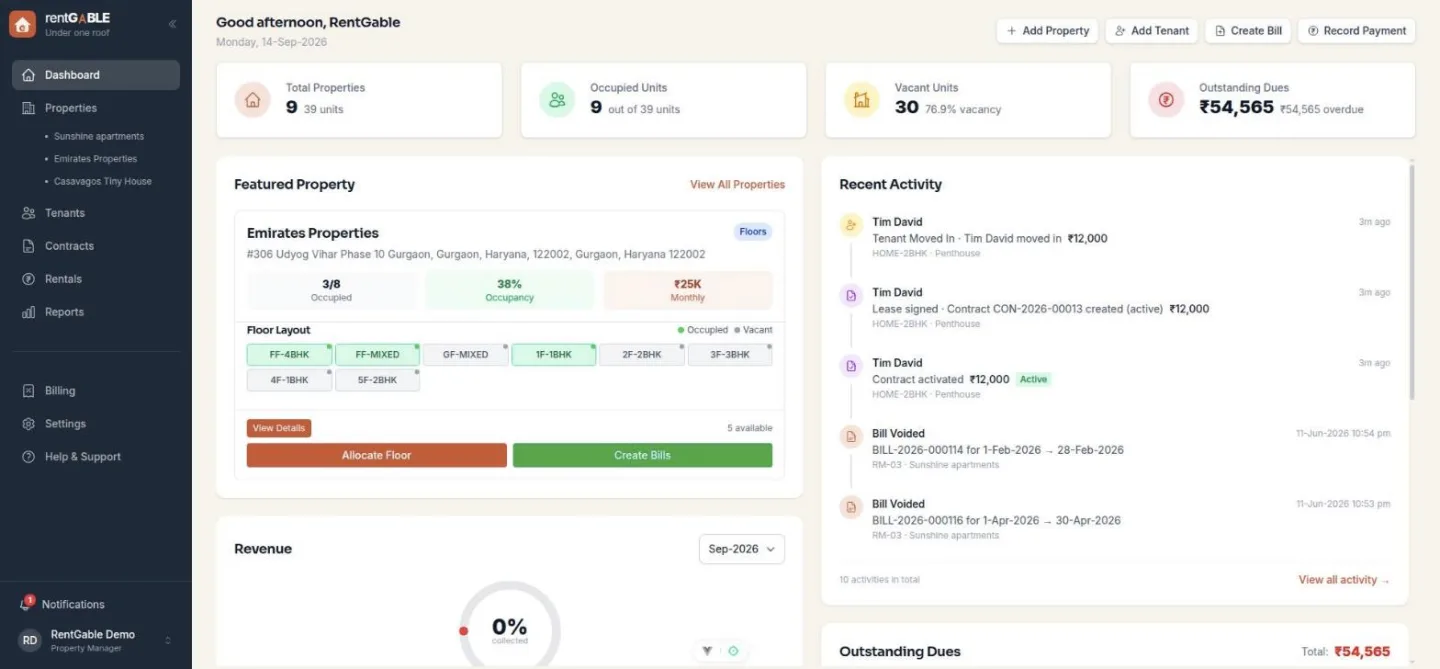Click the Notifications label in sidebar
The height and width of the screenshot is (669, 1440).
[x=73, y=604]
